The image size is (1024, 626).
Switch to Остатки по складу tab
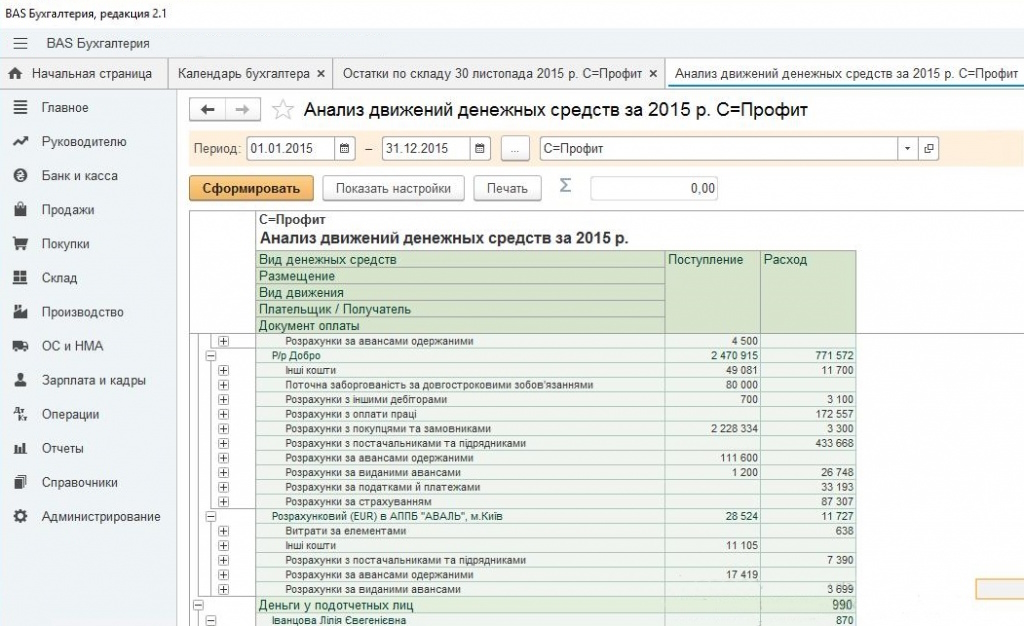pyautogui.click(x=492, y=74)
